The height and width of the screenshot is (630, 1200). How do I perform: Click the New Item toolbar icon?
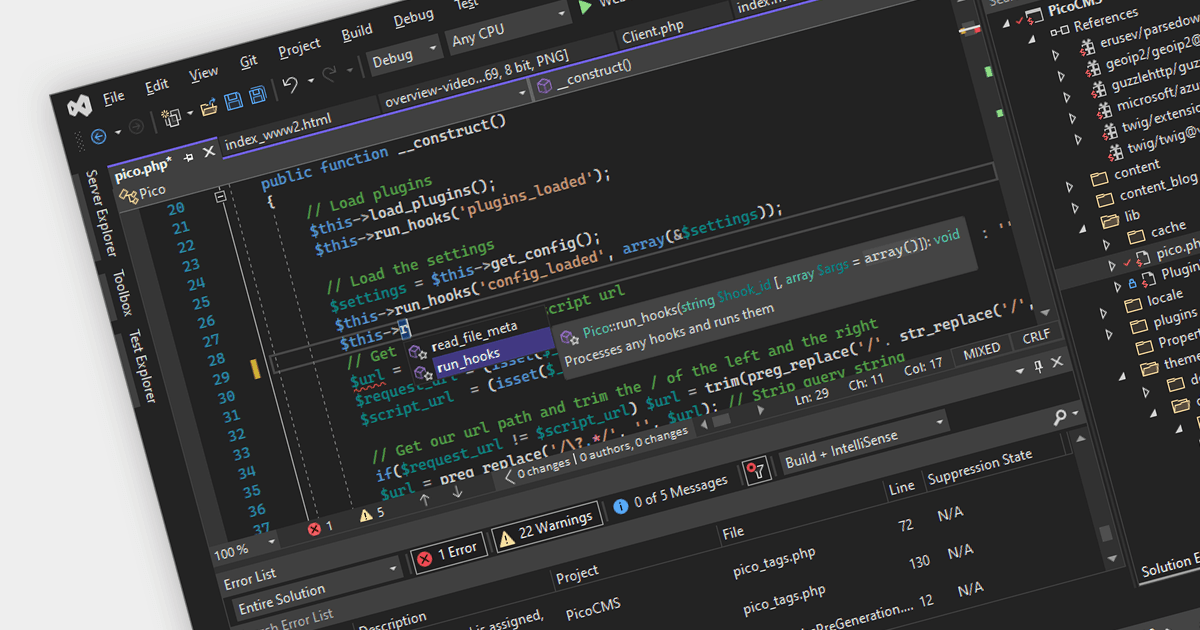coord(172,117)
